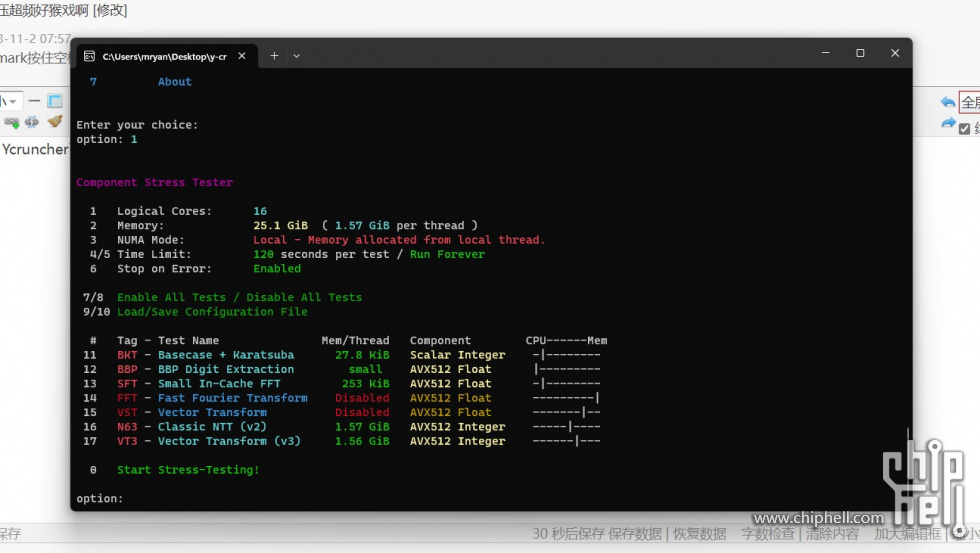
Task: Click 'Fast Fourier Transform' test row
Action: [232, 398]
